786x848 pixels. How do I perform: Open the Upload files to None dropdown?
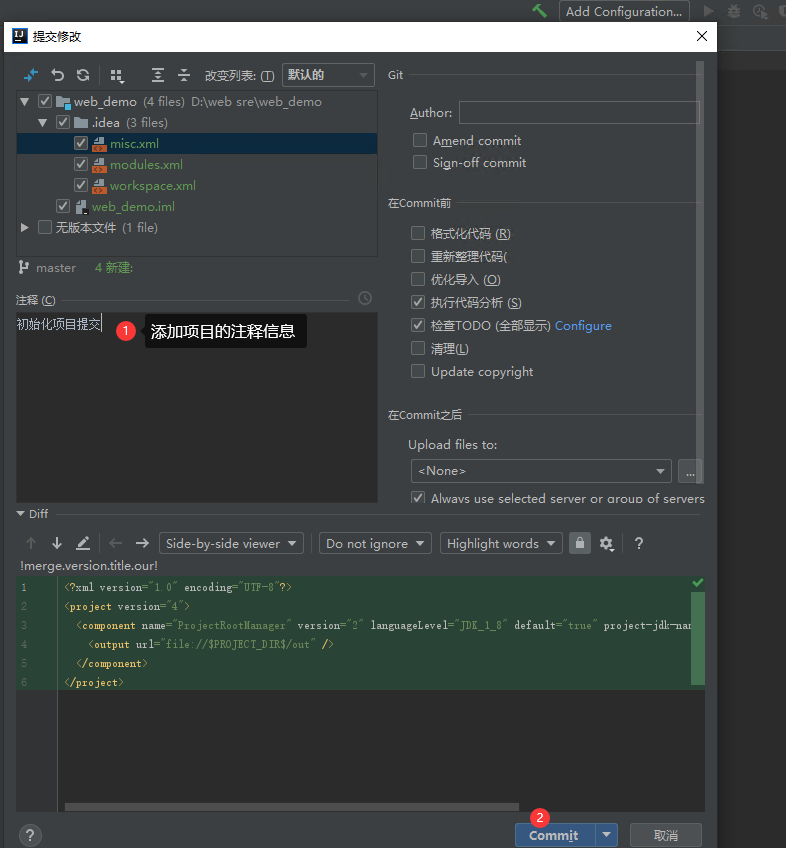pos(541,471)
